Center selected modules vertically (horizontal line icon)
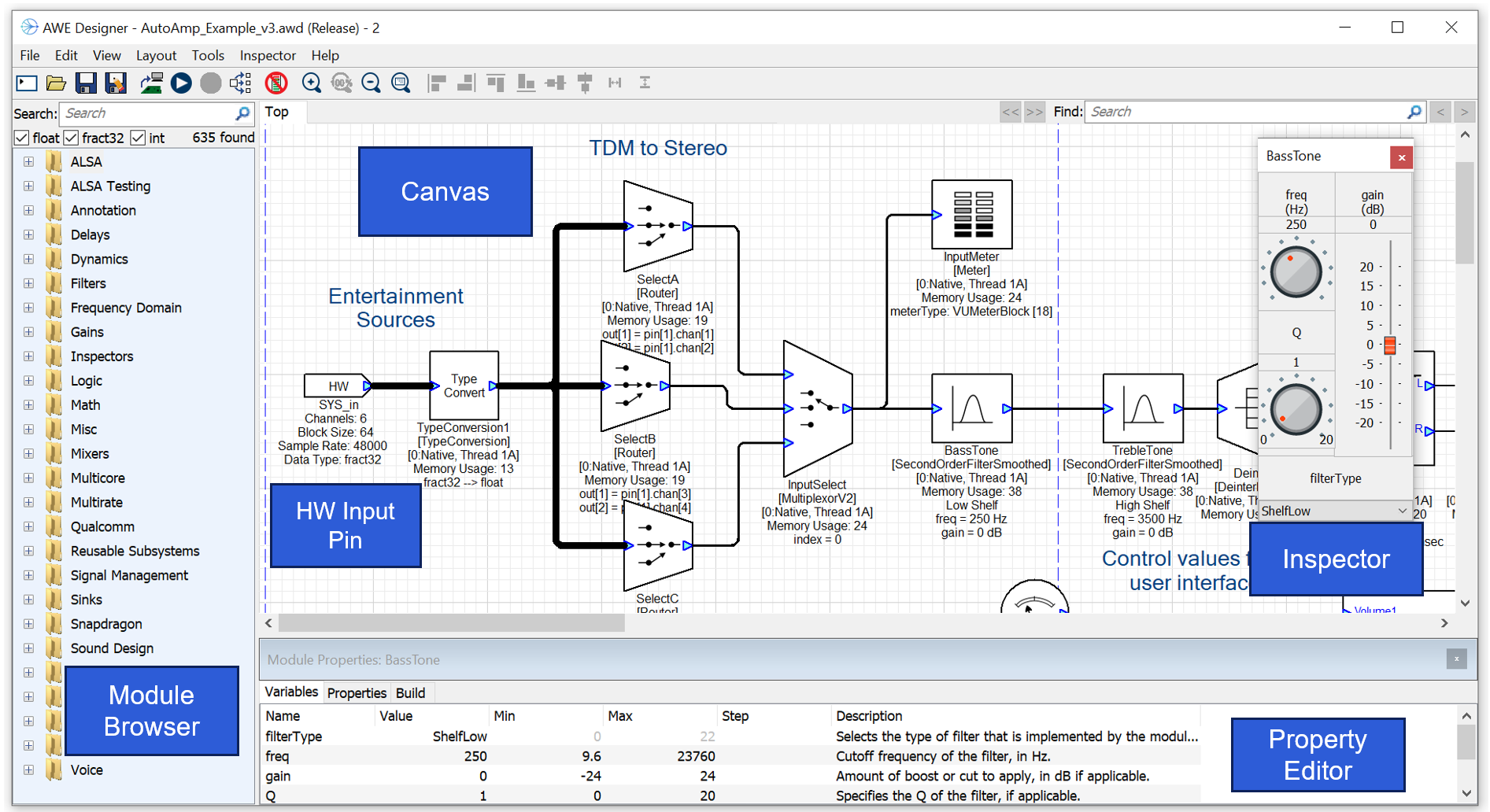The height and width of the screenshot is (812, 1490). point(556,83)
